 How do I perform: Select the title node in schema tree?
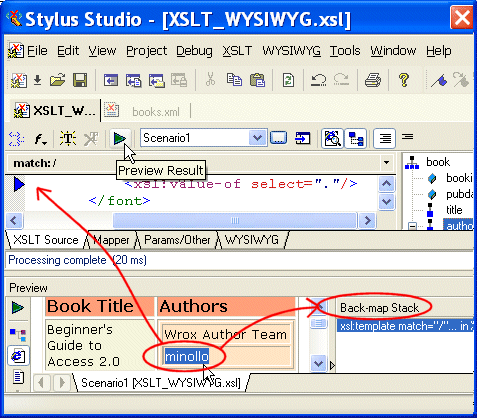tap(454, 210)
